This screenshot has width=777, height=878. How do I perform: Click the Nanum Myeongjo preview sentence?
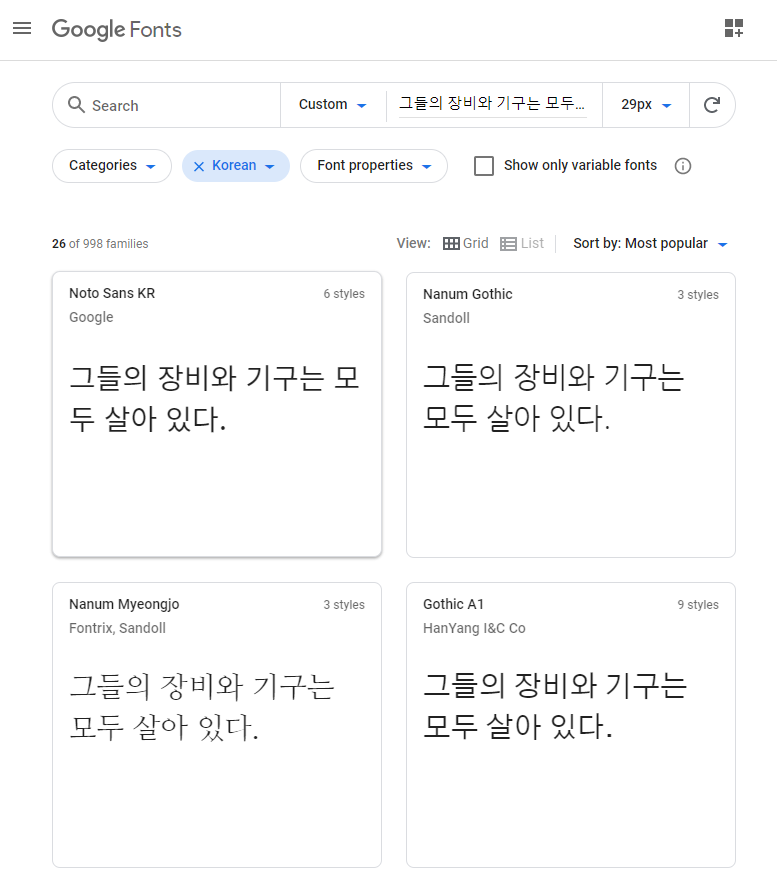[202, 708]
